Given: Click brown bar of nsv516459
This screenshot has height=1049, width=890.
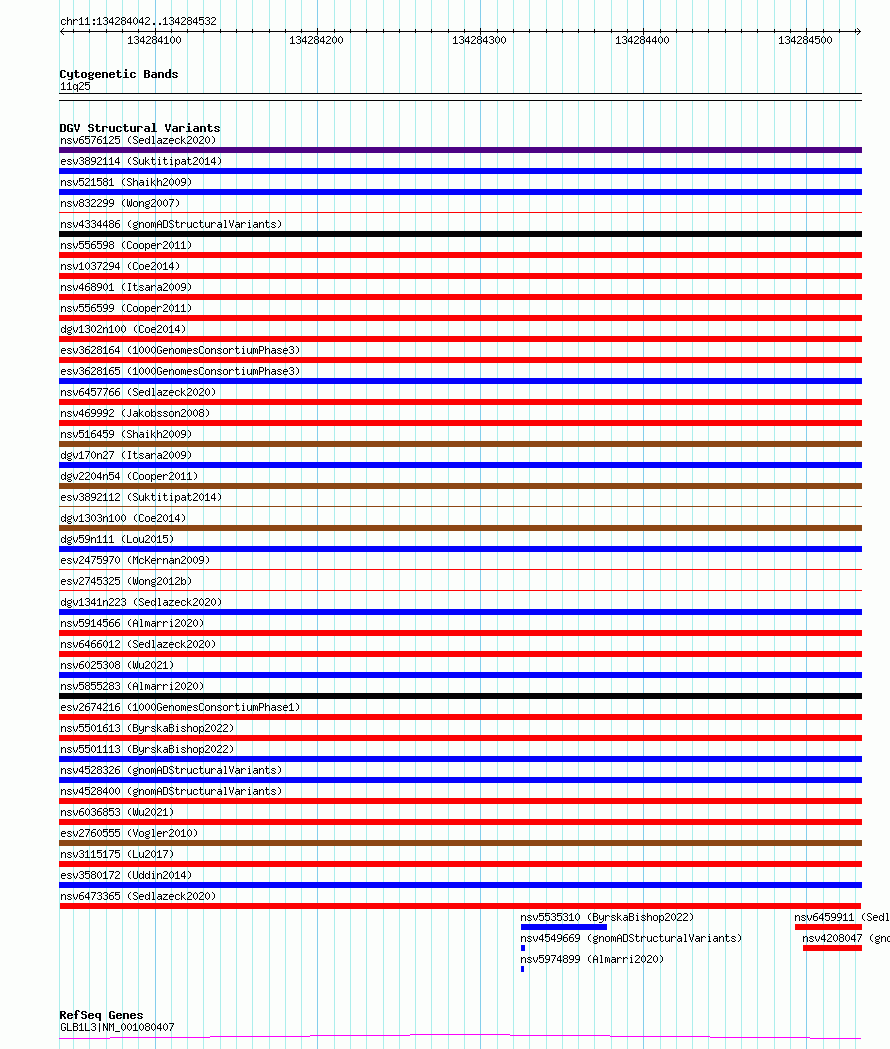Looking at the screenshot, I should click(x=460, y=444).
